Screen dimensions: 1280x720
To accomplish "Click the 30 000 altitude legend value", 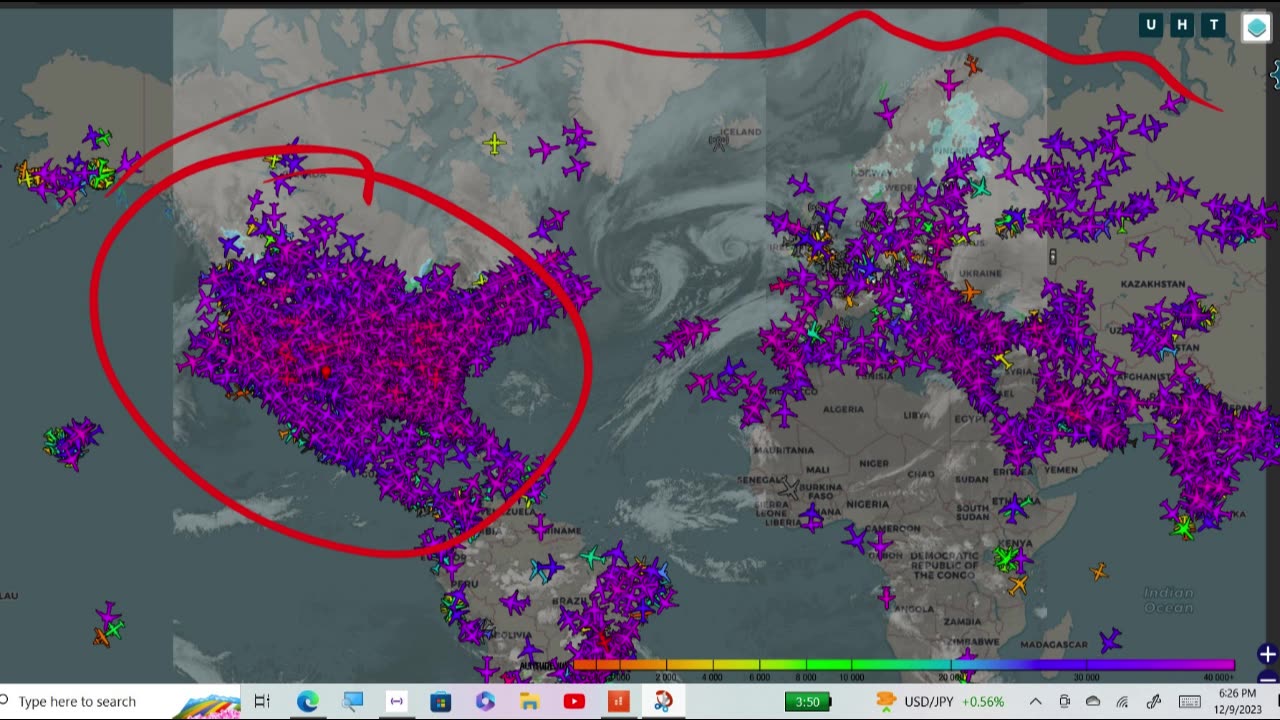I will (1086, 677).
